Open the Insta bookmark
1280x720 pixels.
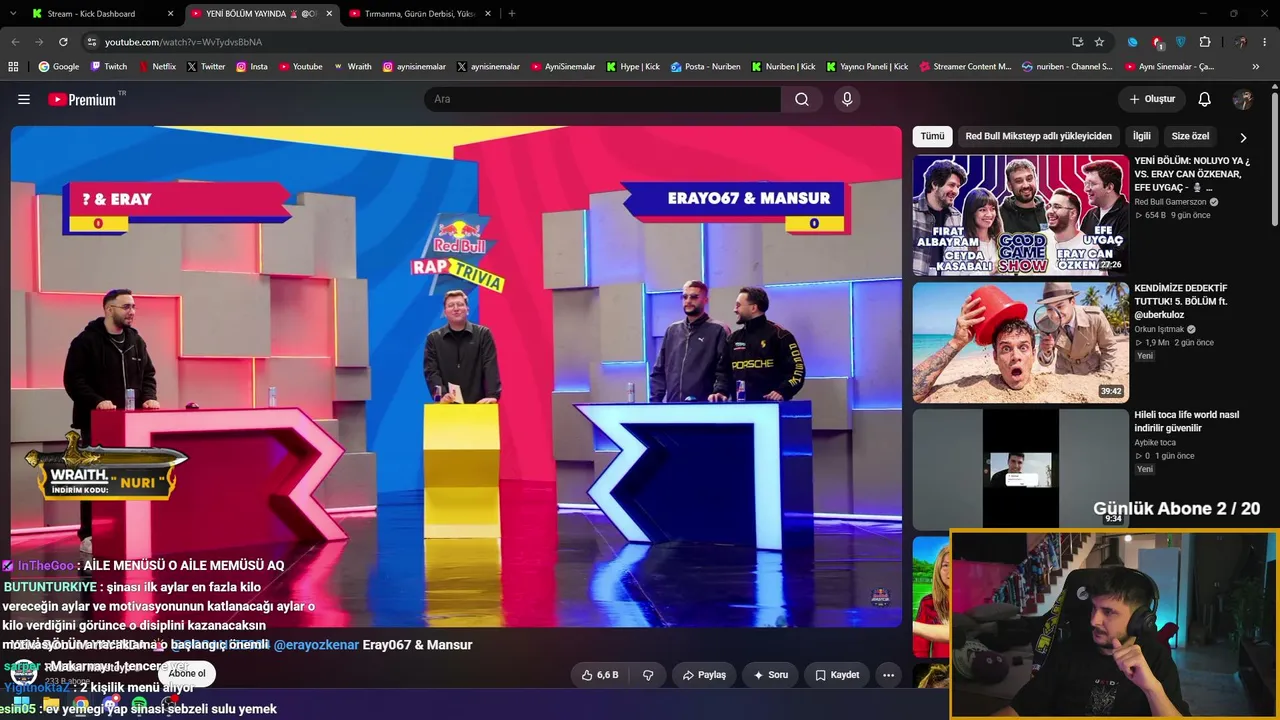[x=252, y=66]
